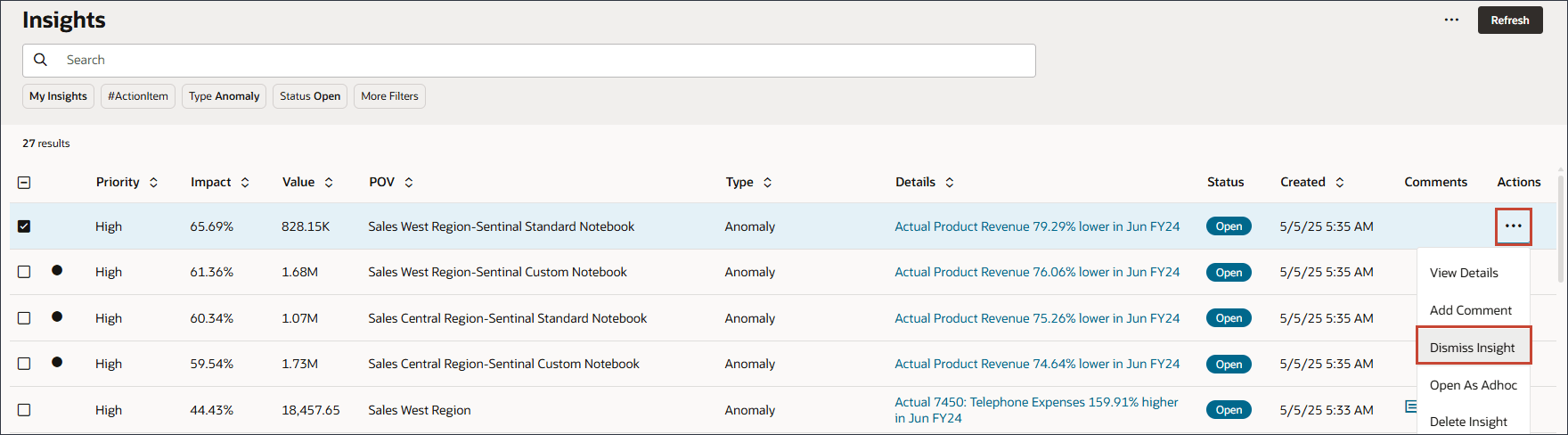Open the 76.06% lower Product Revenue link
This screenshot has width=1568, height=435.
point(1036,272)
